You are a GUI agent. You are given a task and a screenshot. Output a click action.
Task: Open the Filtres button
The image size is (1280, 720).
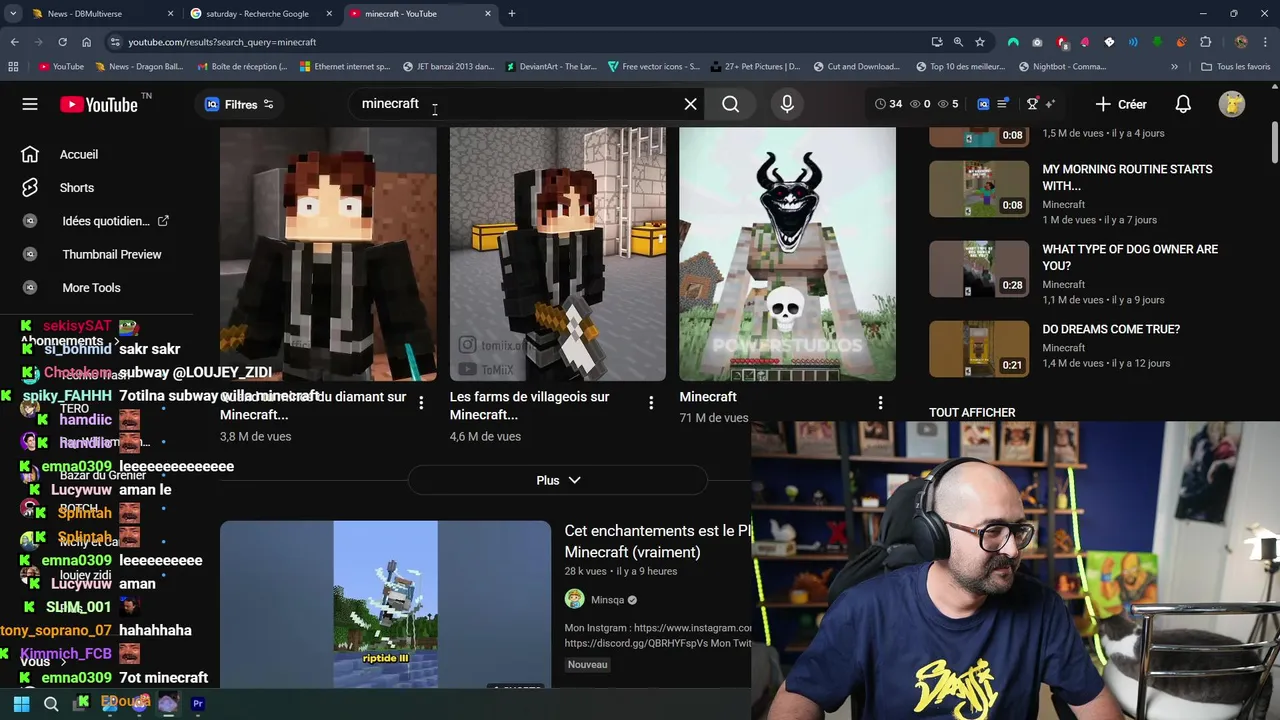pyautogui.click(x=239, y=104)
